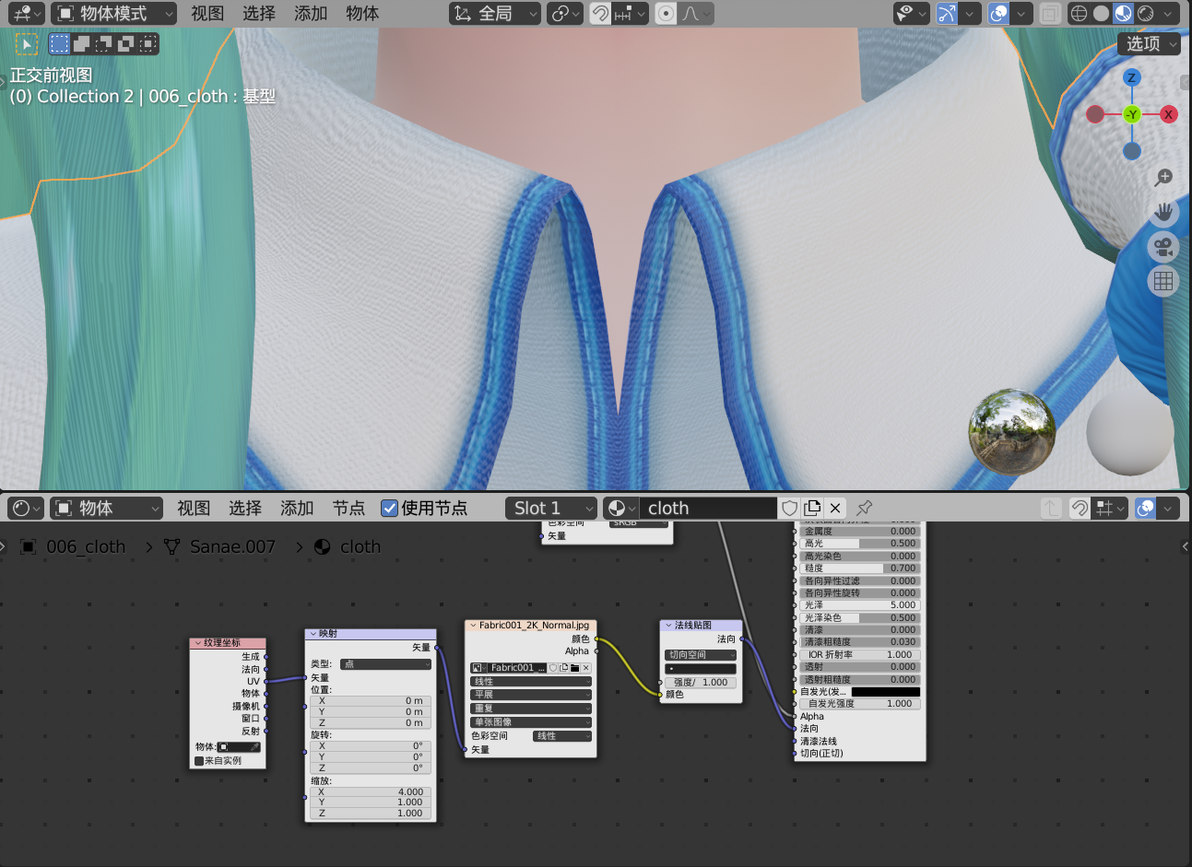Toggle fake user shield for cloth material

click(790, 508)
